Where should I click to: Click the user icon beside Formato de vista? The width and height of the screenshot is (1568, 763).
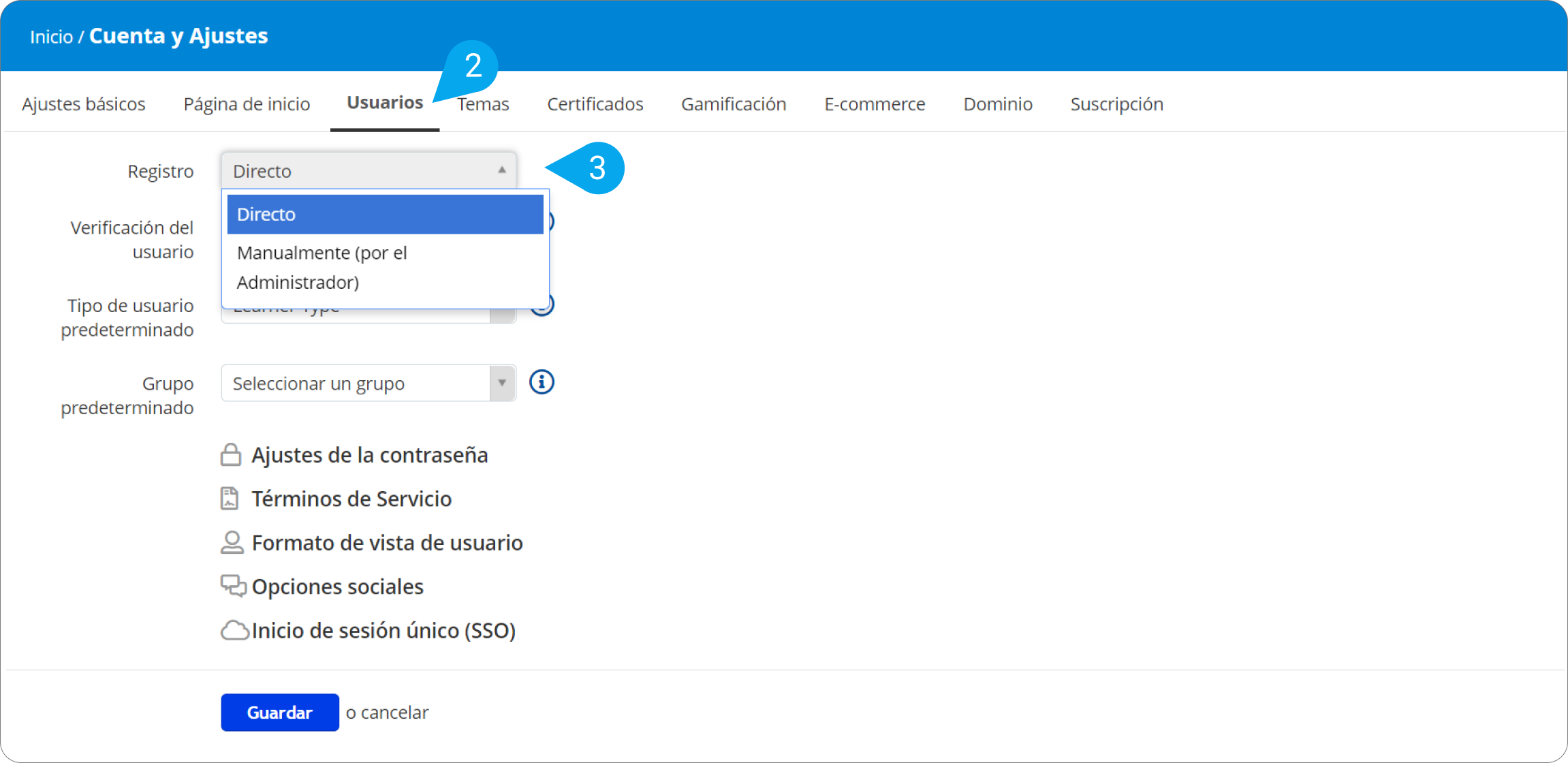[x=232, y=542]
